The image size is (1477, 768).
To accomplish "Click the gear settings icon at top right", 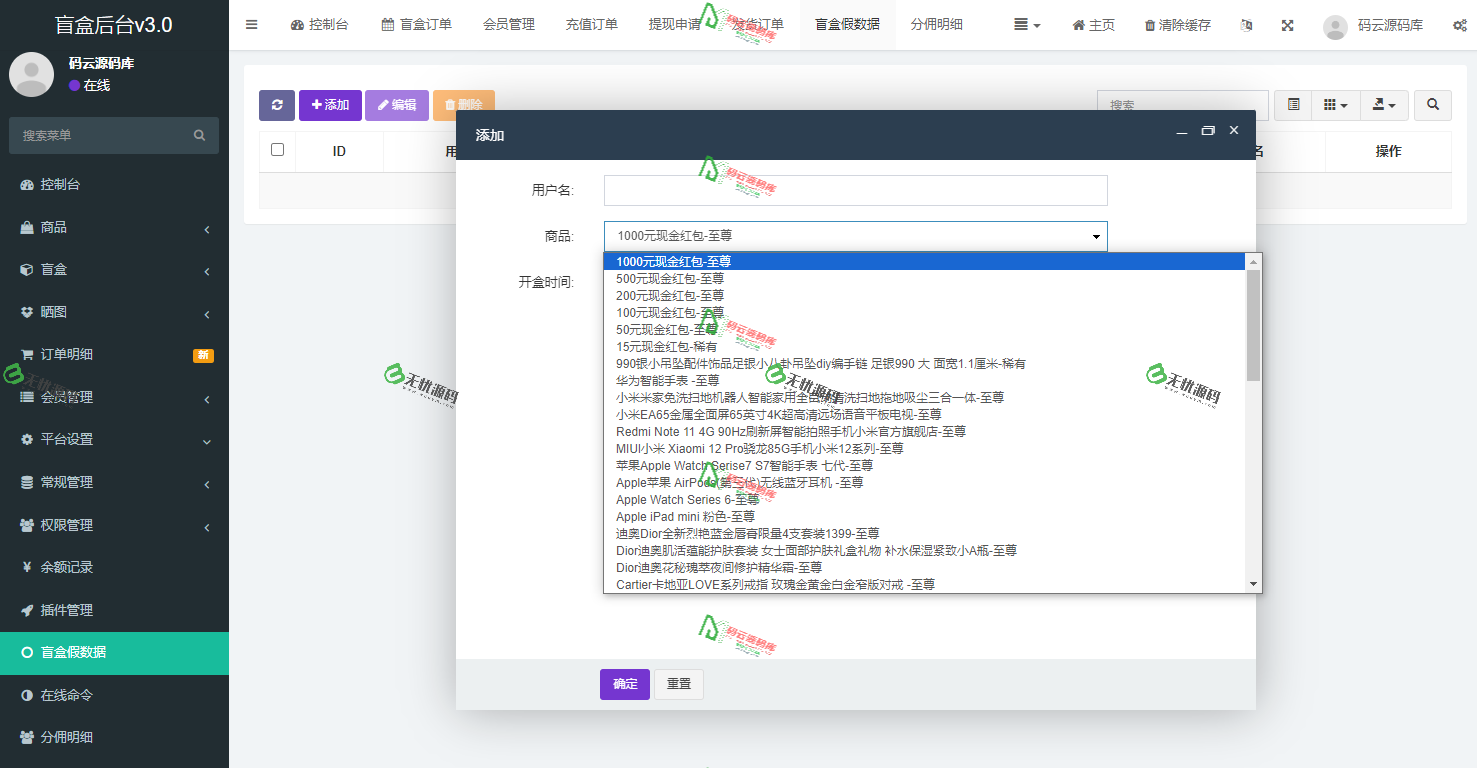I will (x=1460, y=25).
